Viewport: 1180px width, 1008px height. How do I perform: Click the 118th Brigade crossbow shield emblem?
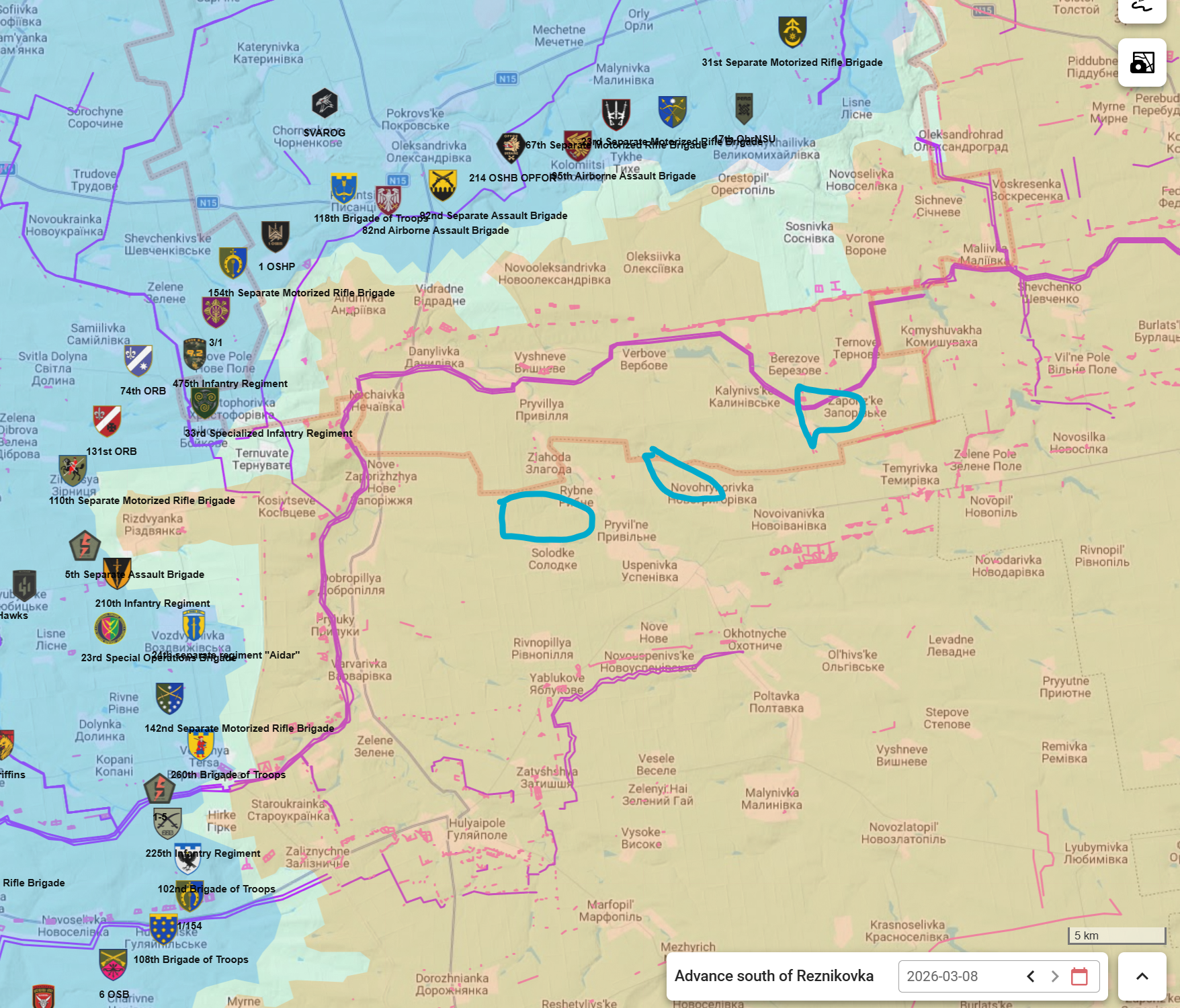pos(343,189)
